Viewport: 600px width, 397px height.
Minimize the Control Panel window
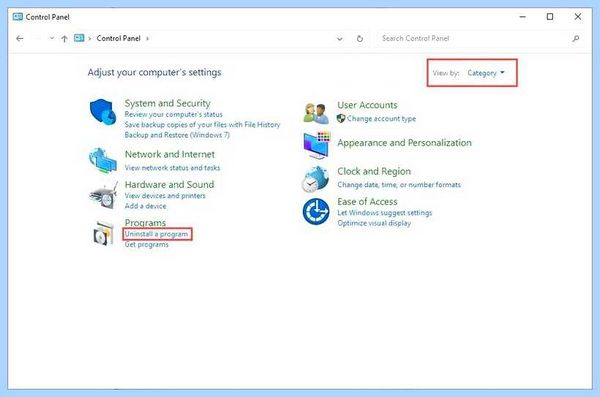(x=523, y=17)
